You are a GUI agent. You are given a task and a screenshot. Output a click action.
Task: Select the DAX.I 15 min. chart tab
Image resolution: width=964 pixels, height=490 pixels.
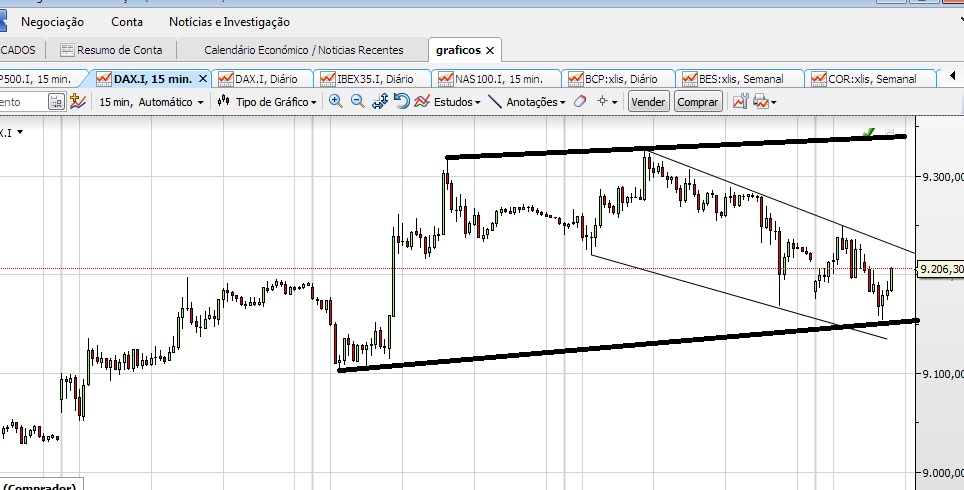[x=153, y=79]
